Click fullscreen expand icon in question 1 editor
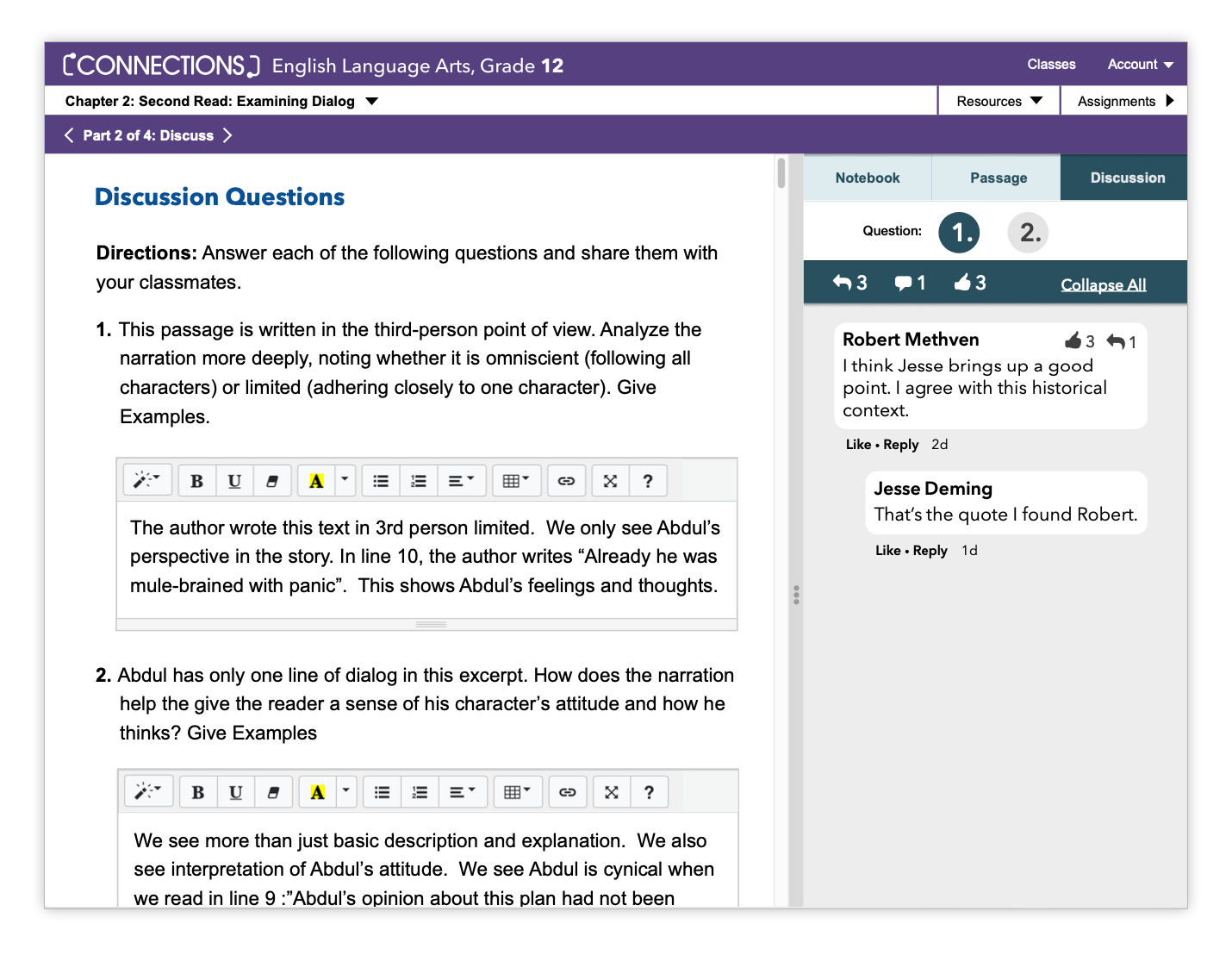1232x955 pixels. click(x=610, y=480)
